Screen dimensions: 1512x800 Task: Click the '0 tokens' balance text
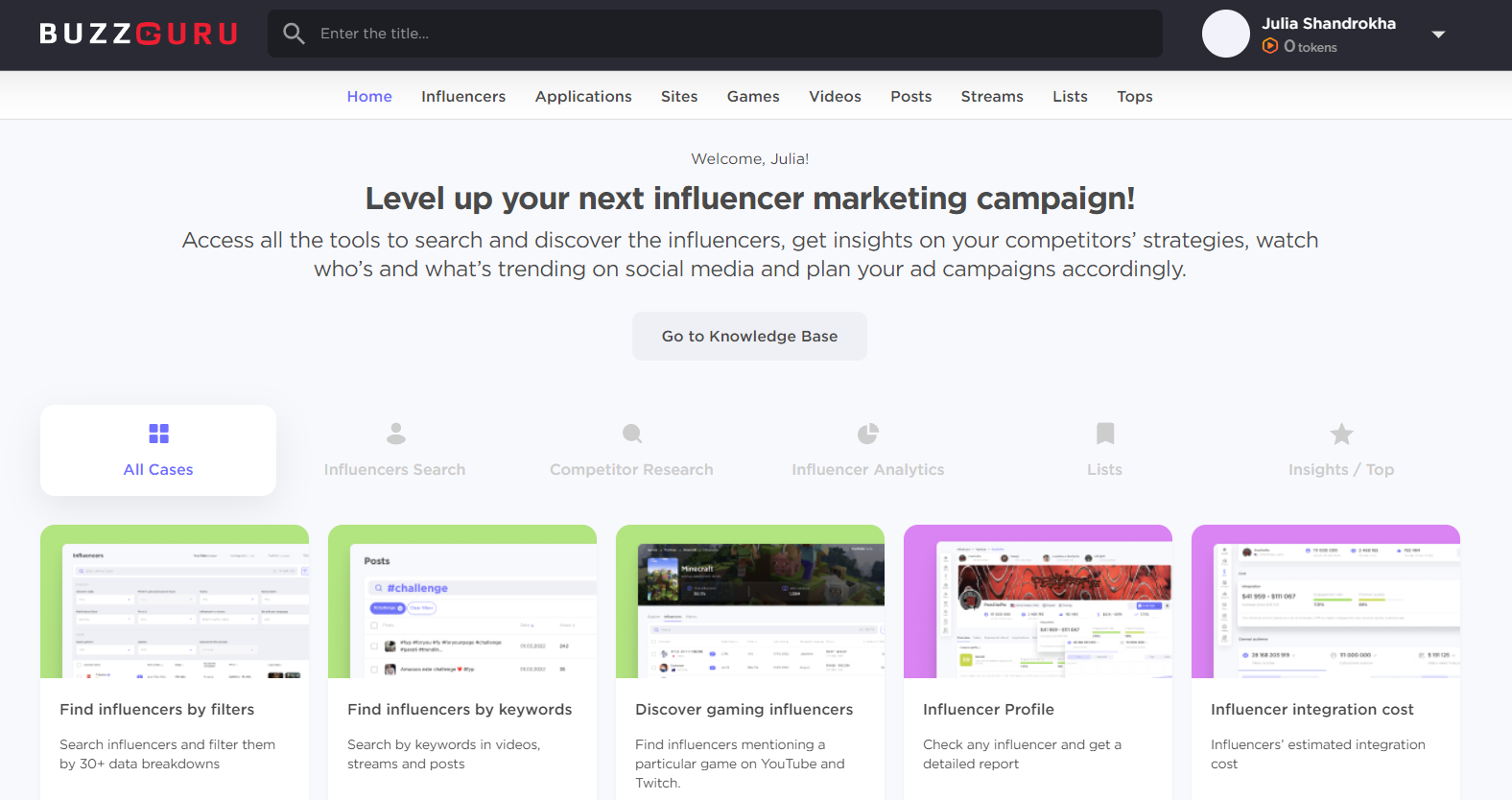1311,46
